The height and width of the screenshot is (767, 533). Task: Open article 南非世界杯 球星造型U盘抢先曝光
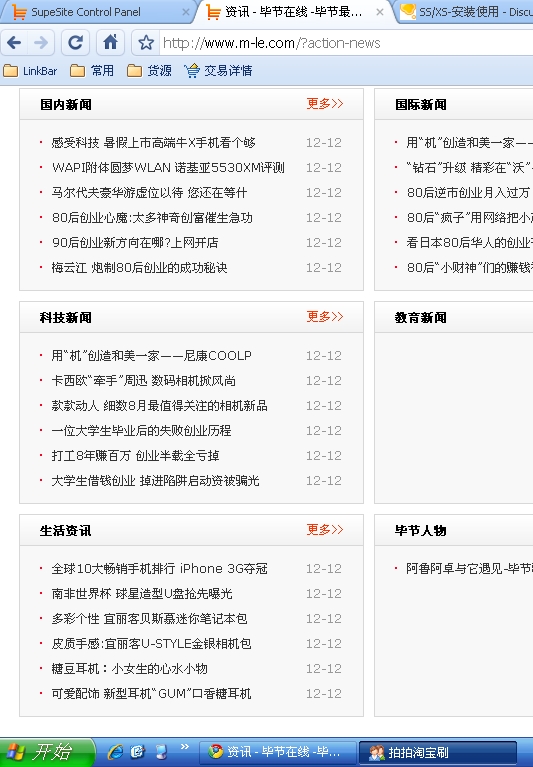(x=142, y=593)
